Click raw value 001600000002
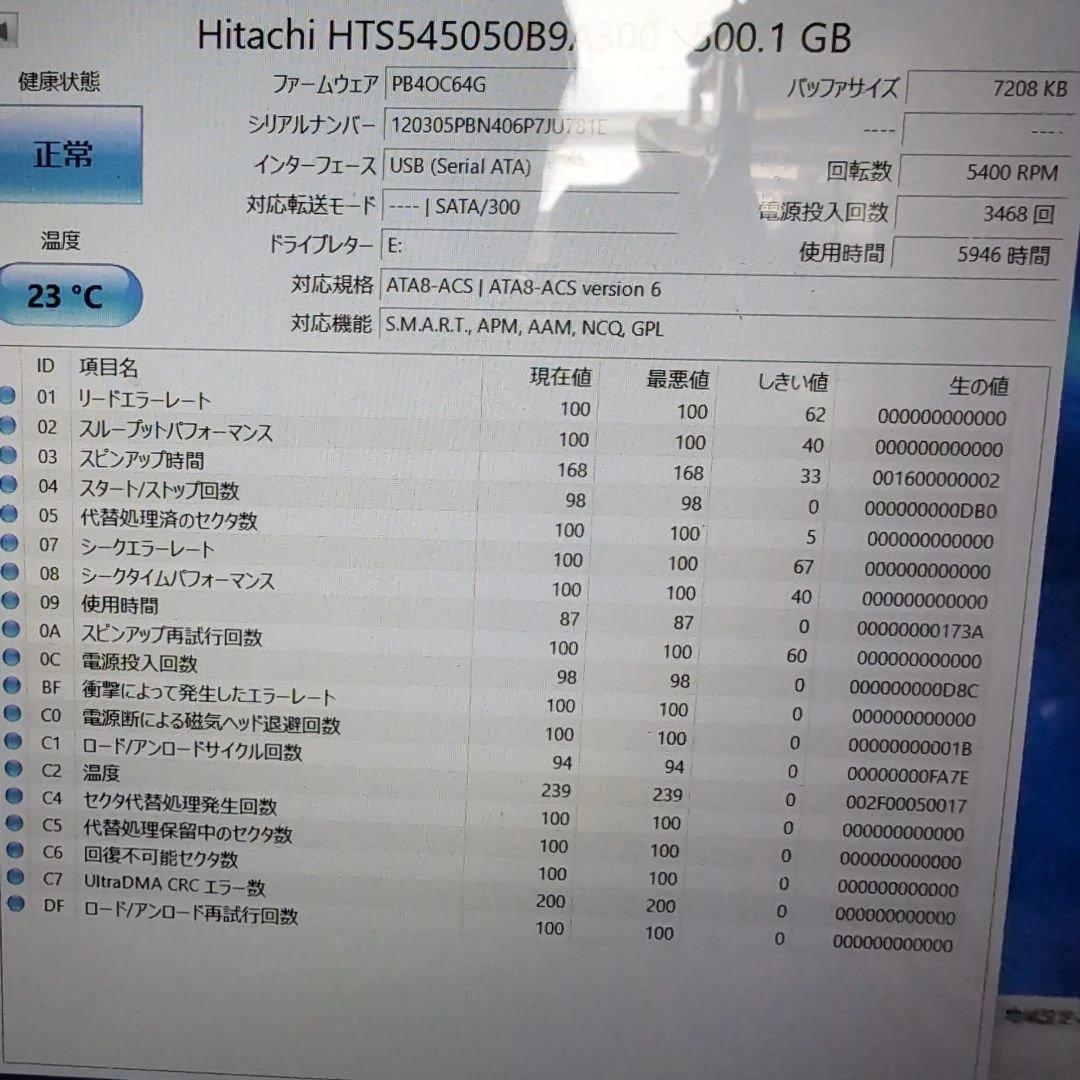The height and width of the screenshot is (1080, 1080). 935,479
